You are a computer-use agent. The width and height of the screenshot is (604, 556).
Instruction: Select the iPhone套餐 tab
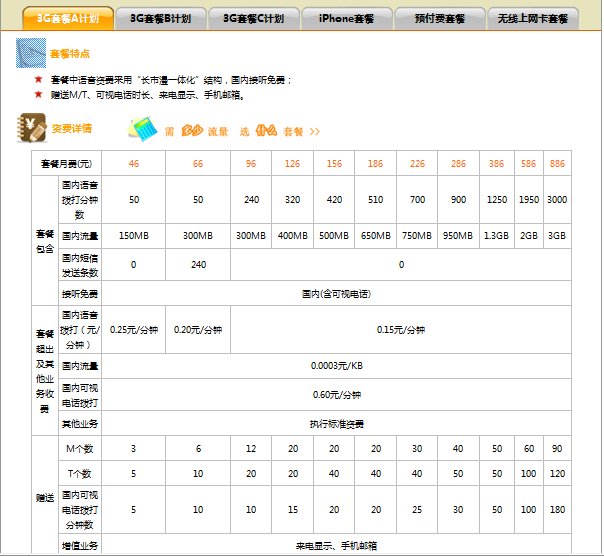[x=347, y=18]
